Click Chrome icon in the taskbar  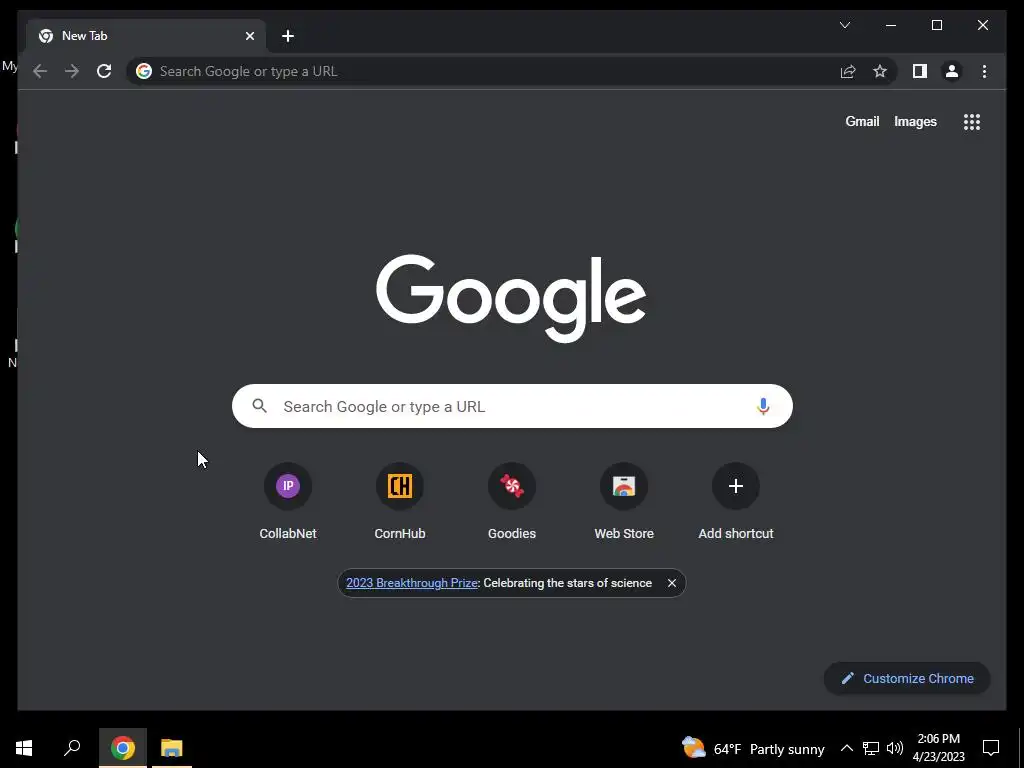tap(123, 748)
